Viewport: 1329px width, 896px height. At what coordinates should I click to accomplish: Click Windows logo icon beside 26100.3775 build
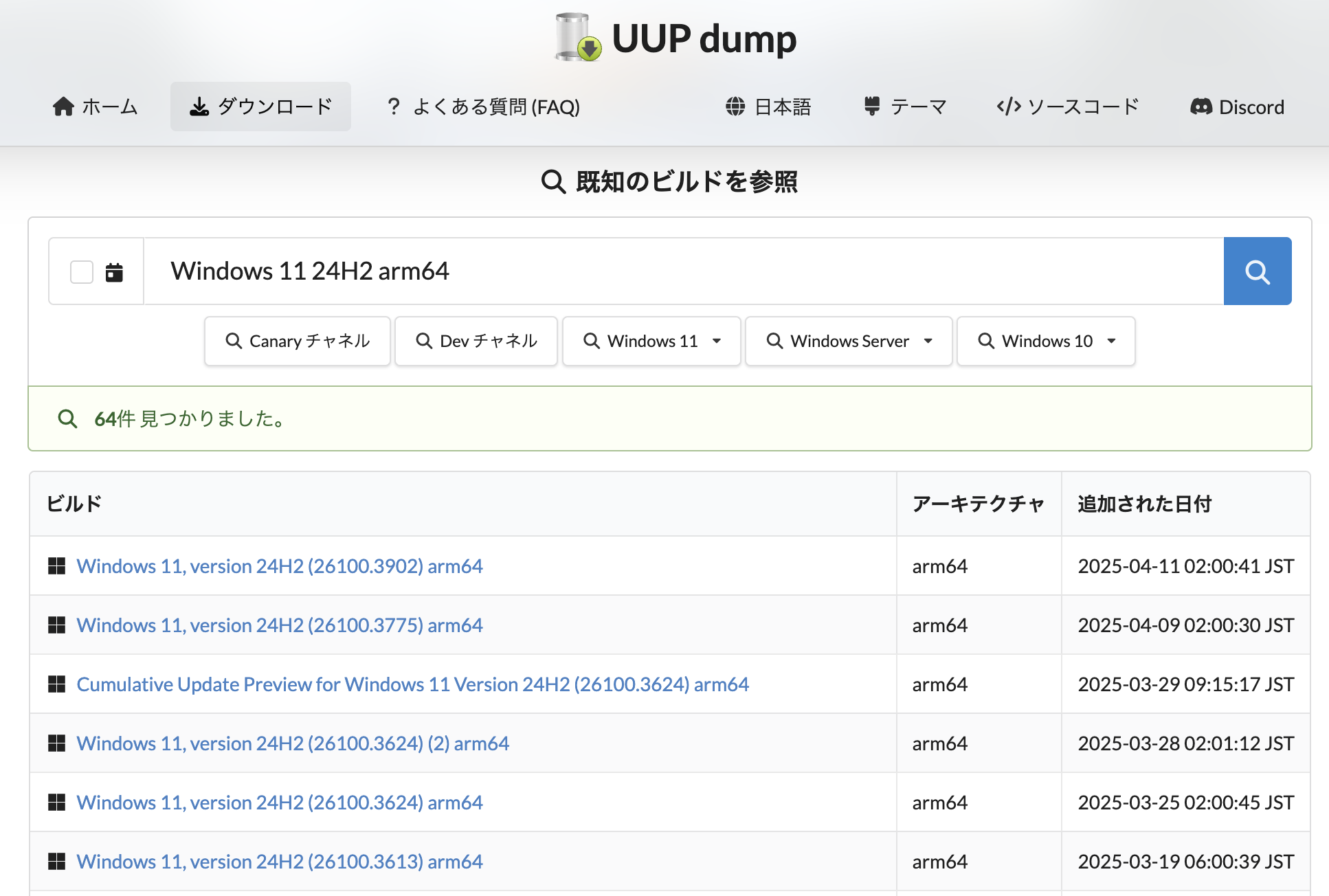coord(56,625)
